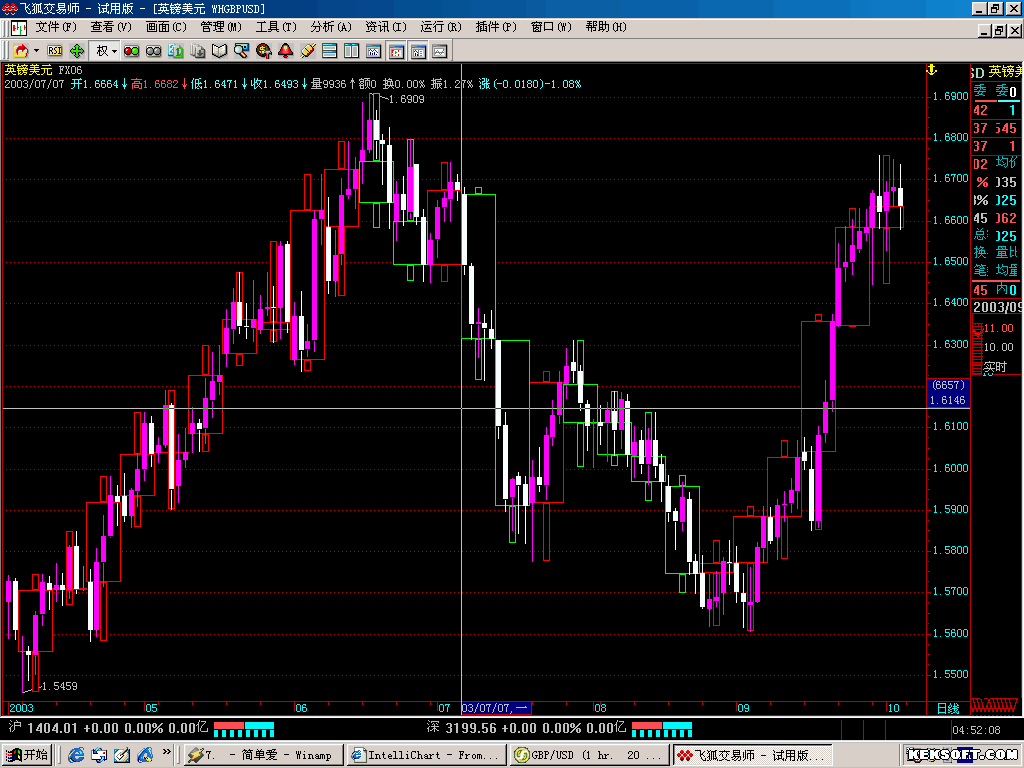This screenshot has height=768, width=1024.
Task: Click the line chart window icon
Action: tap(374, 51)
